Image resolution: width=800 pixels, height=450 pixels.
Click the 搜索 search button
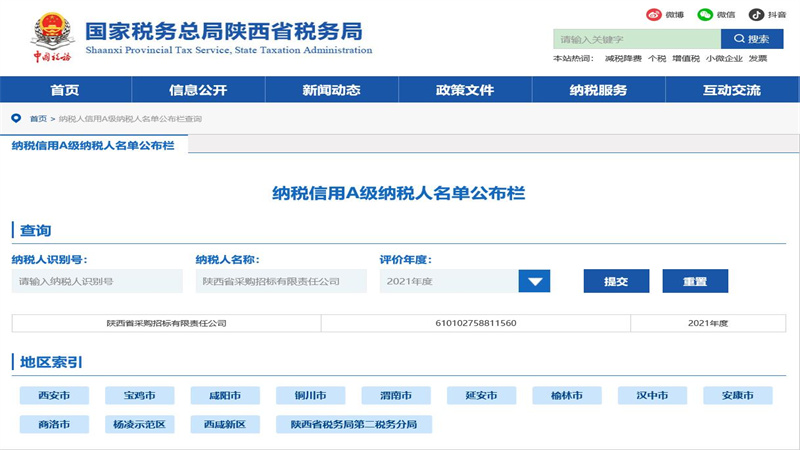750,39
